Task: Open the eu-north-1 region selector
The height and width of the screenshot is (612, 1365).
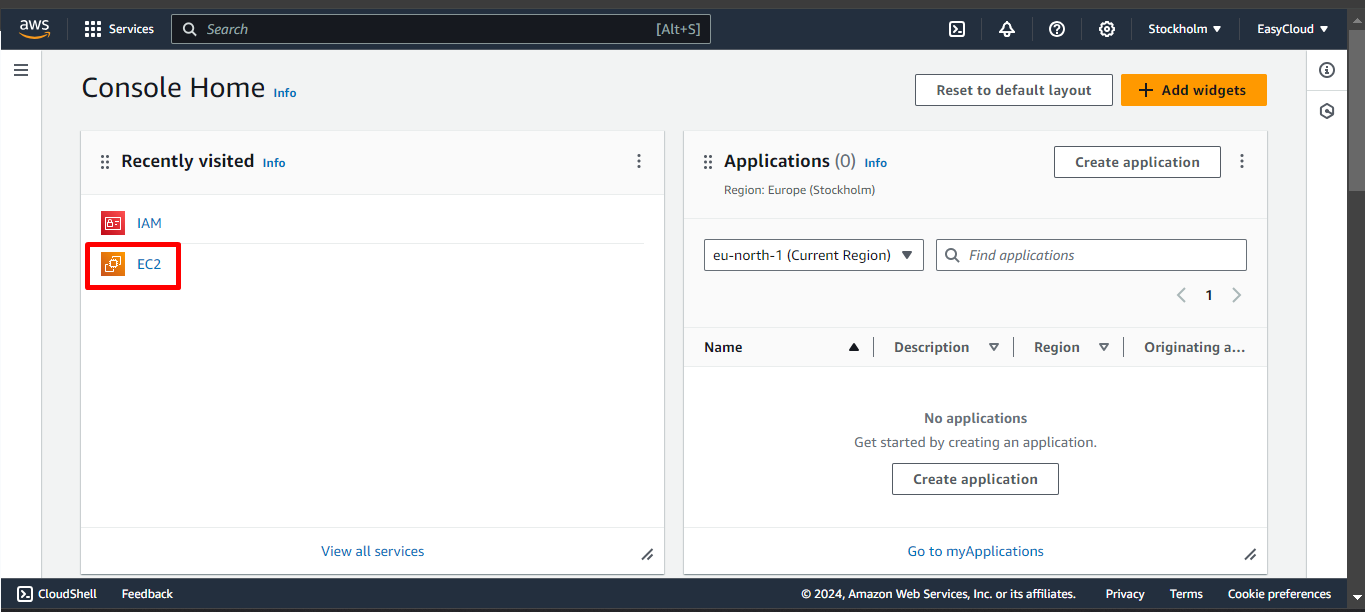Action: (x=814, y=255)
